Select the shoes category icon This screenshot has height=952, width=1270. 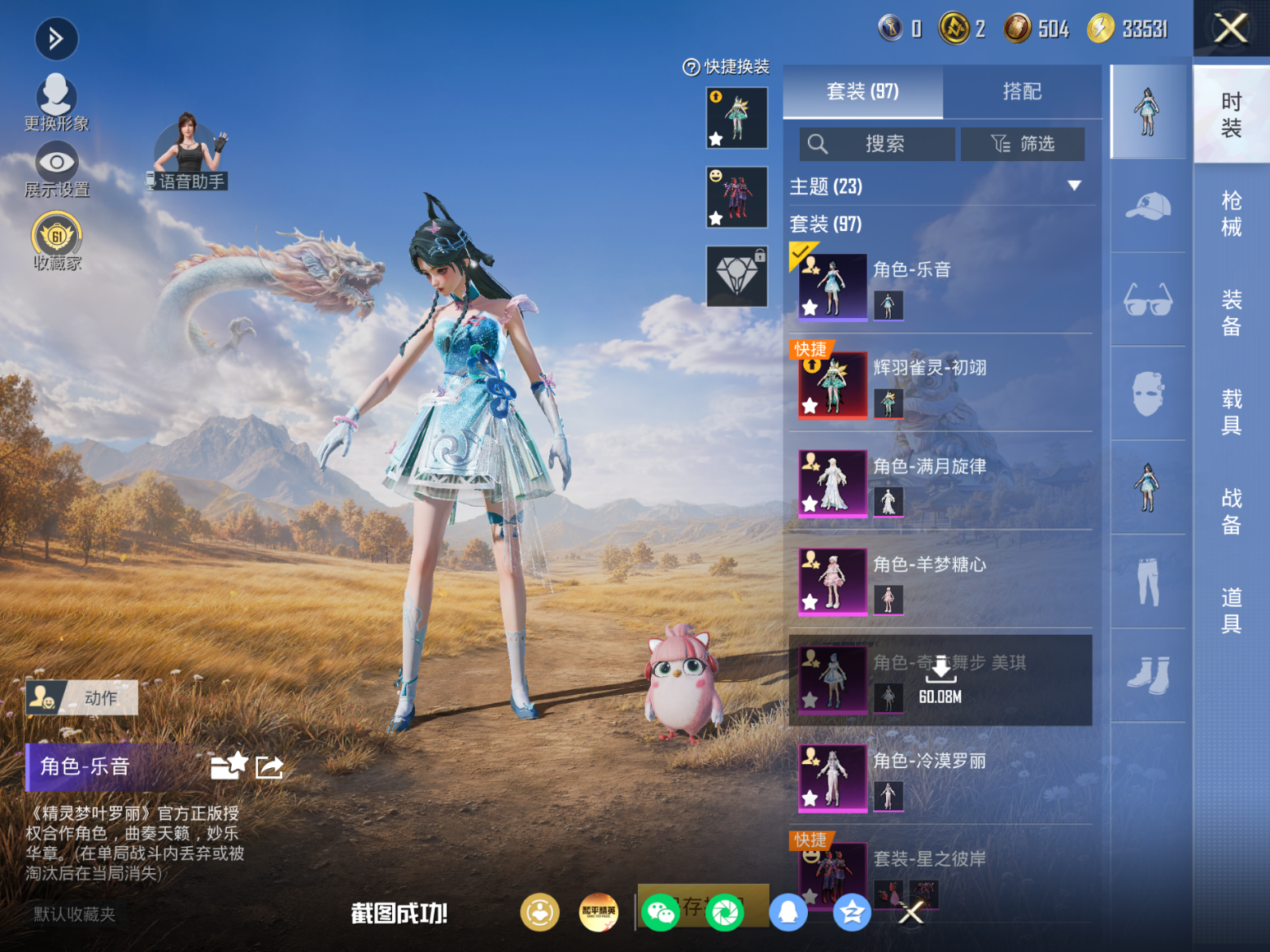[1148, 675]
